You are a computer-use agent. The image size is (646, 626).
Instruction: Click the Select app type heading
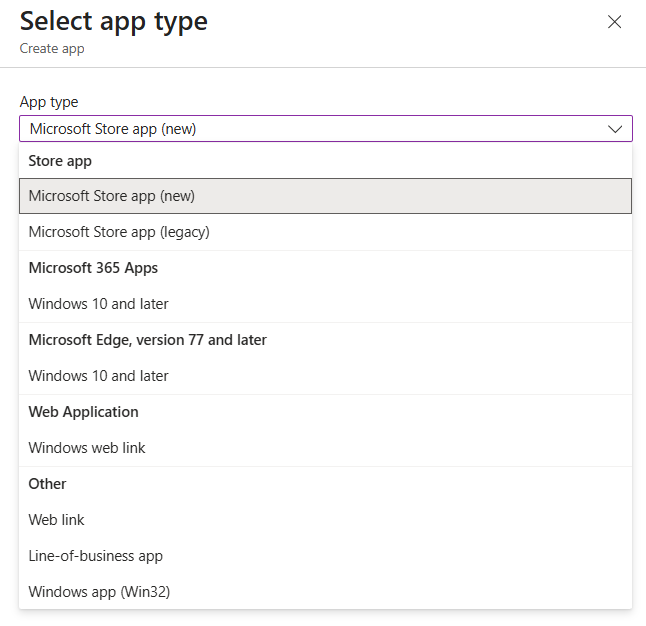tap(114, 21)
